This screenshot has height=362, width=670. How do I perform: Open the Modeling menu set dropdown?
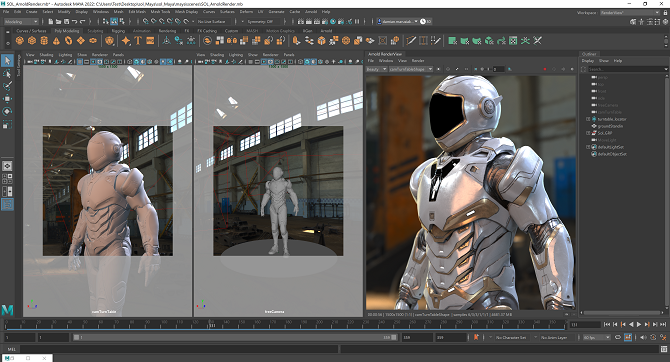coord(21,21)
